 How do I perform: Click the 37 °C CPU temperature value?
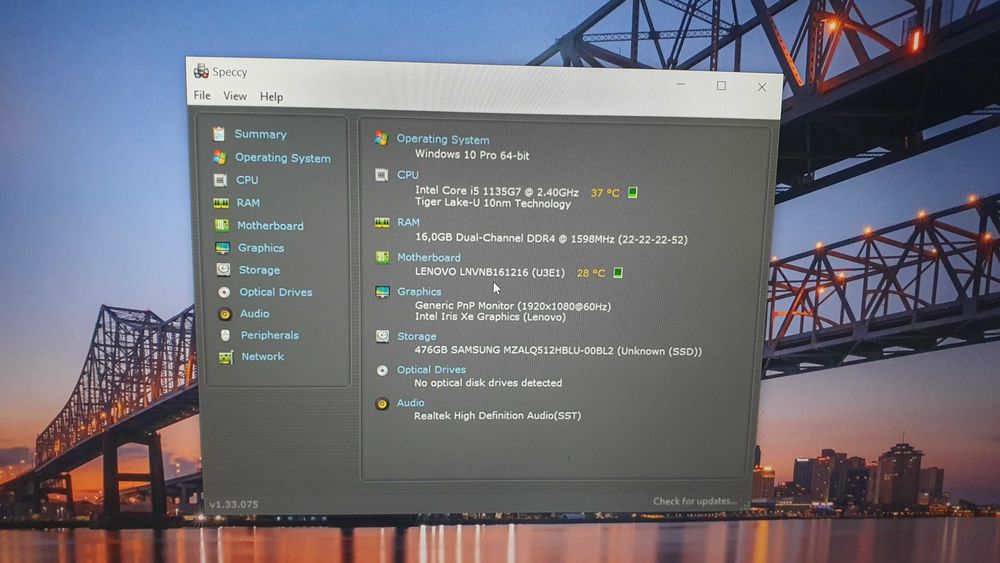[x=605, y=193]
